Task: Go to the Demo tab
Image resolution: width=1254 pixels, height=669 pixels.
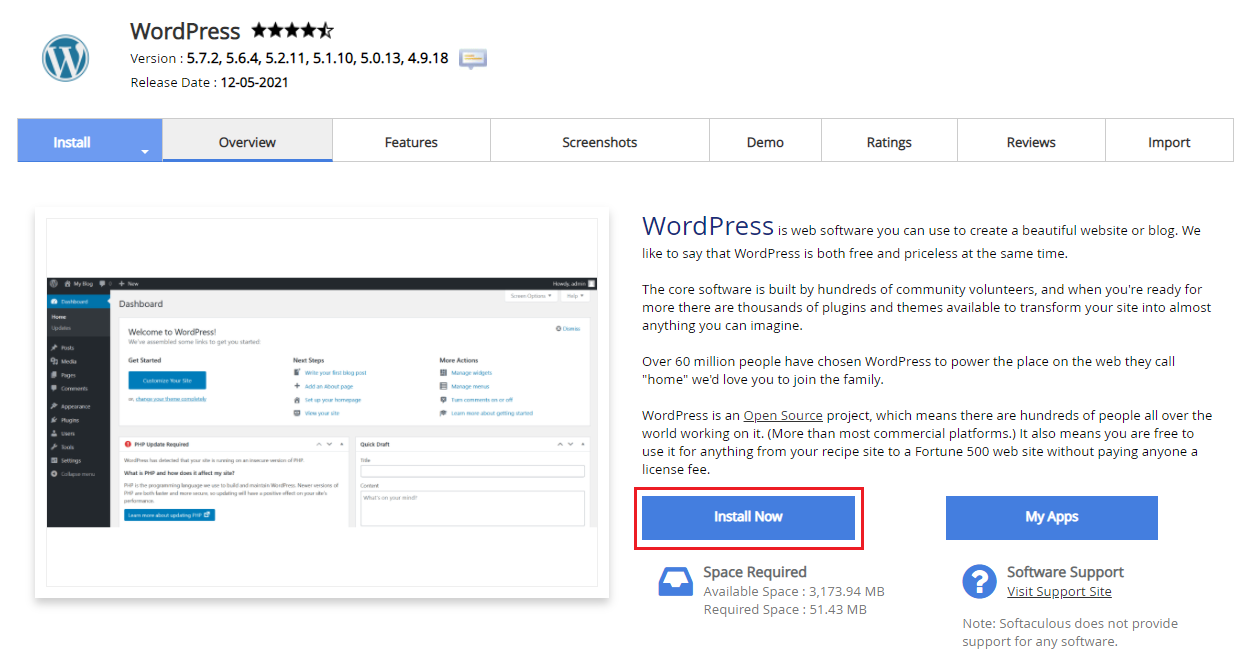Action: (765, 142)
